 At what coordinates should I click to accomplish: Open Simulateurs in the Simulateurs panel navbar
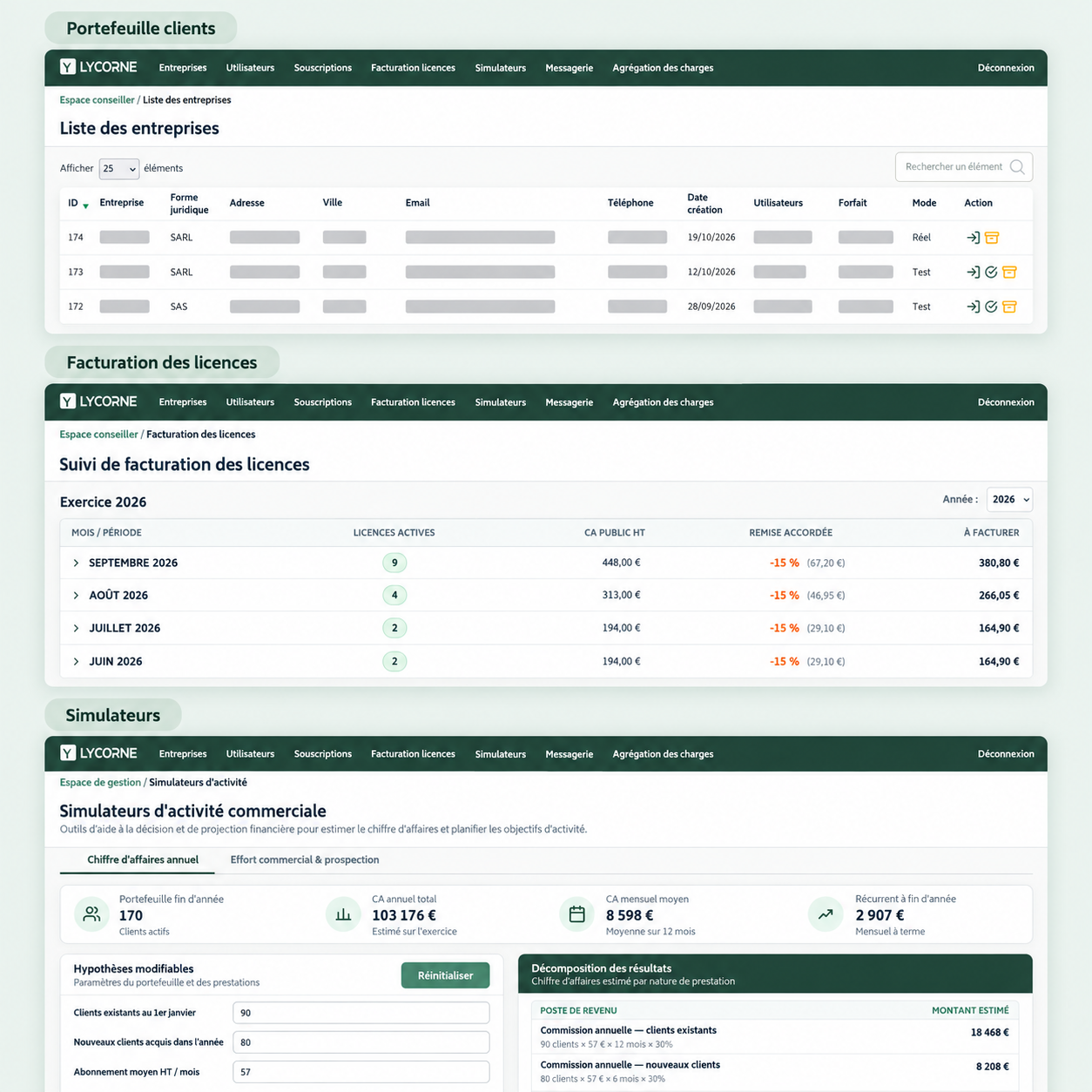(501, 754)
